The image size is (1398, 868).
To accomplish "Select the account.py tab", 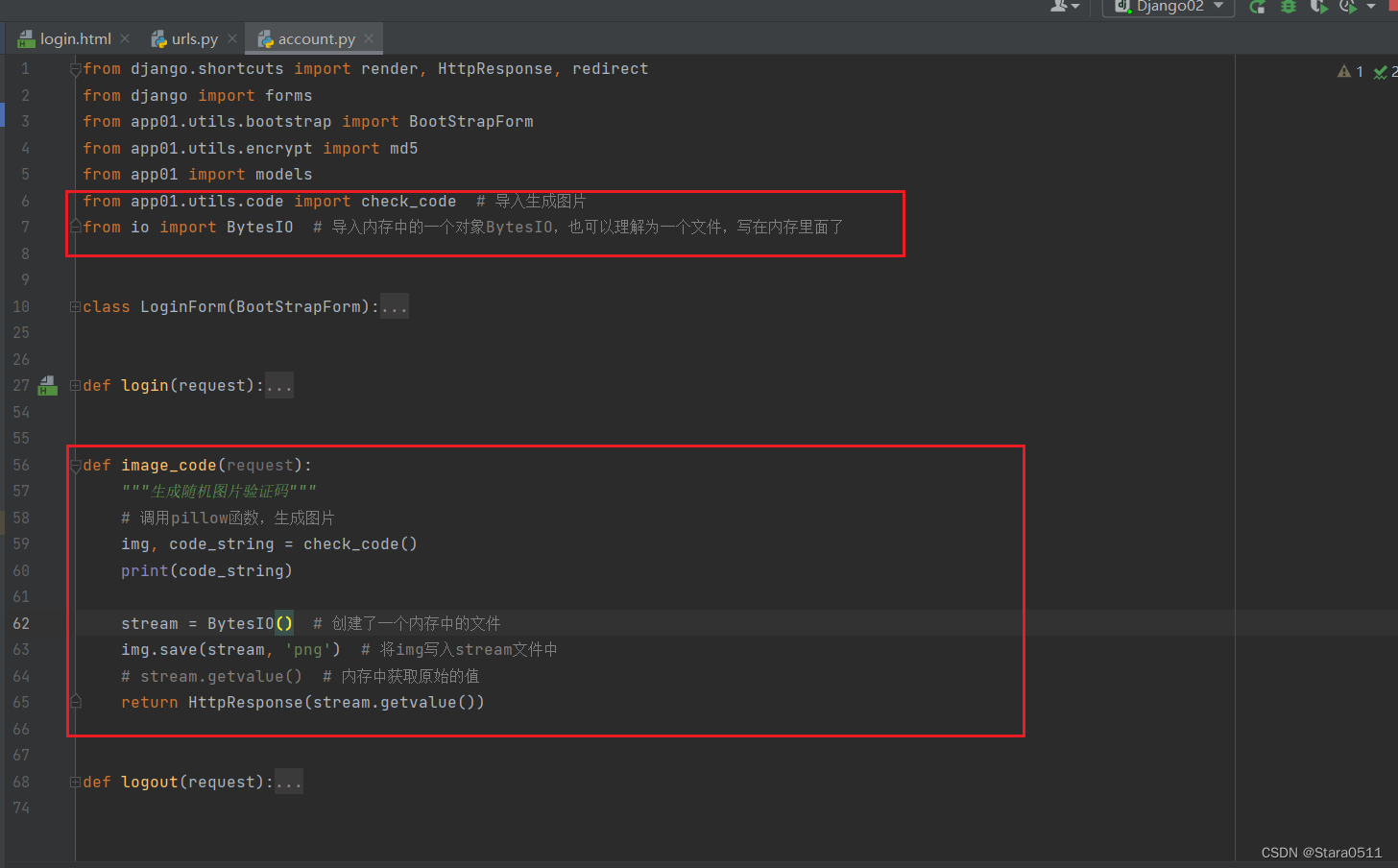I will (x=316, y=38).
